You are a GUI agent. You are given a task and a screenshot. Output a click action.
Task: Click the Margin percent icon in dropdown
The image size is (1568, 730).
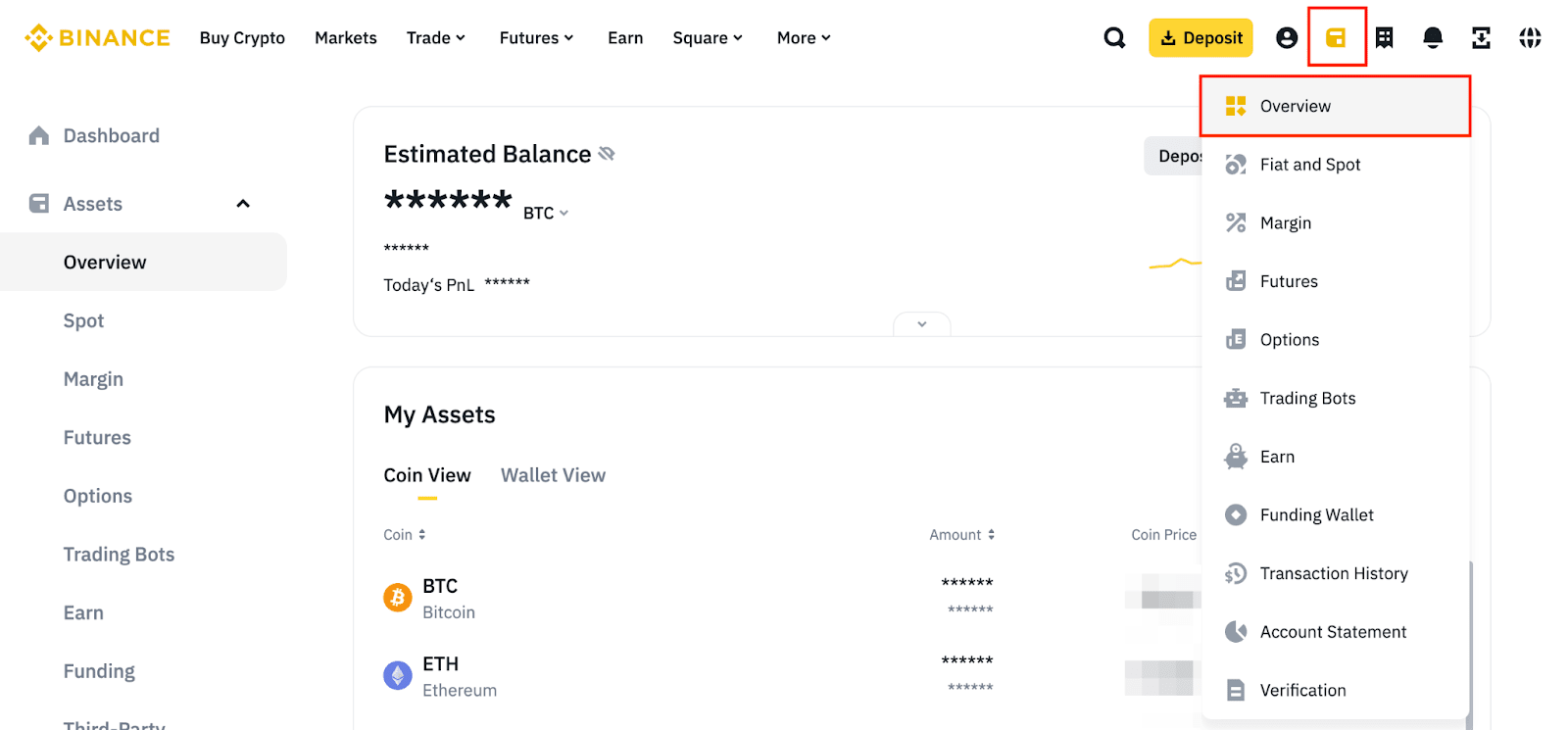[x=1236, y=222]
